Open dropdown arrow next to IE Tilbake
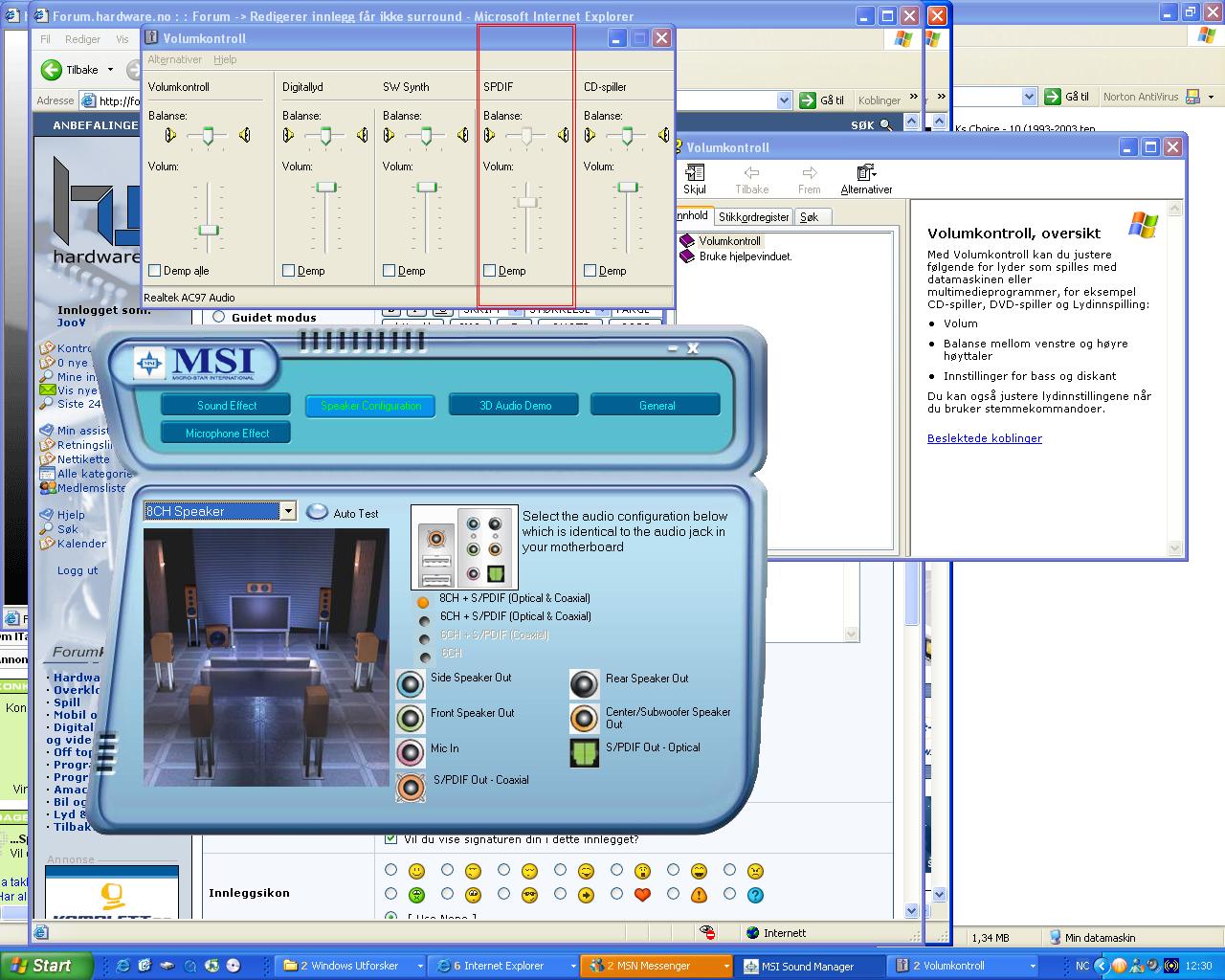1225x980 pixels. pyautogui.click(x=110, y=70)
